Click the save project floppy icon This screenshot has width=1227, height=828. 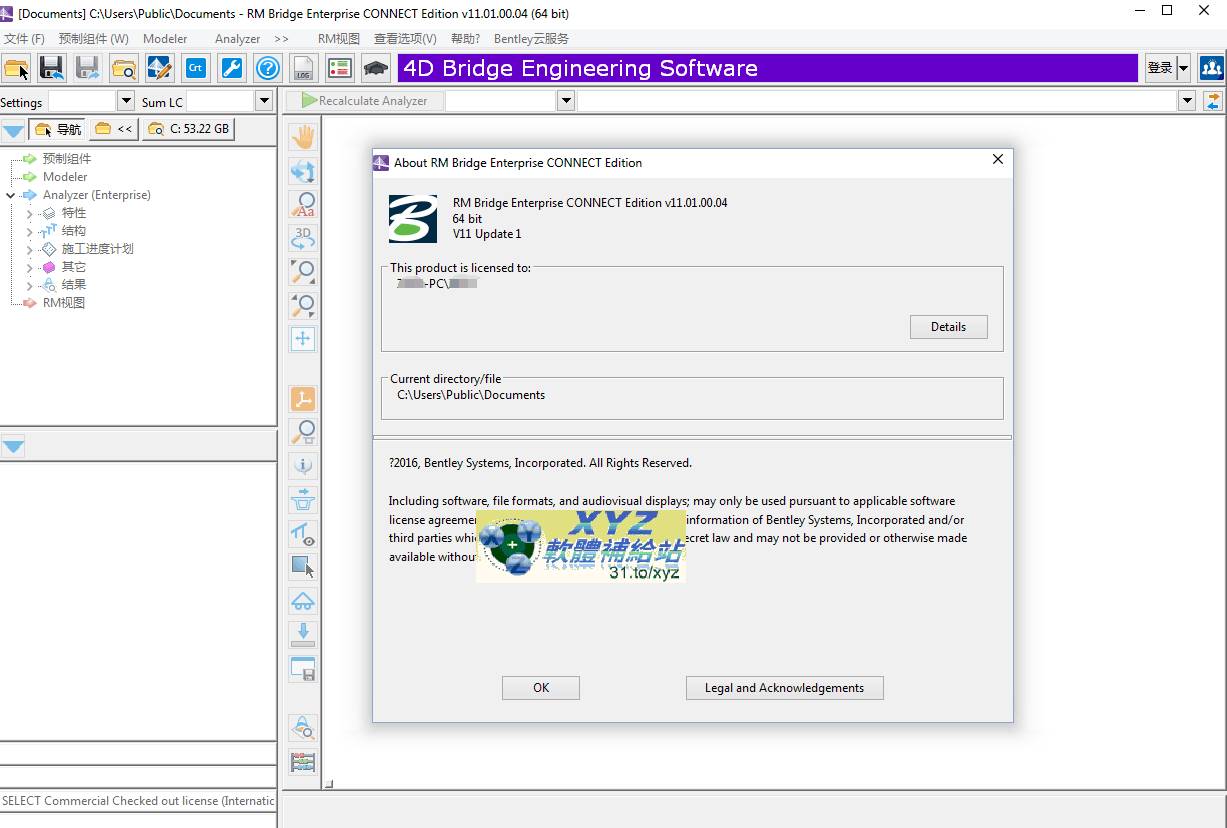point(52,68)
